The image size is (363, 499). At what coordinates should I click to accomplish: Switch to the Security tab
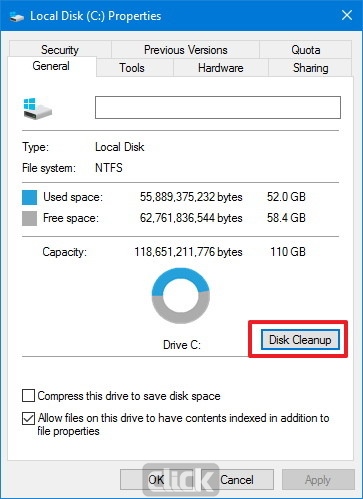[x=60, y=49]
